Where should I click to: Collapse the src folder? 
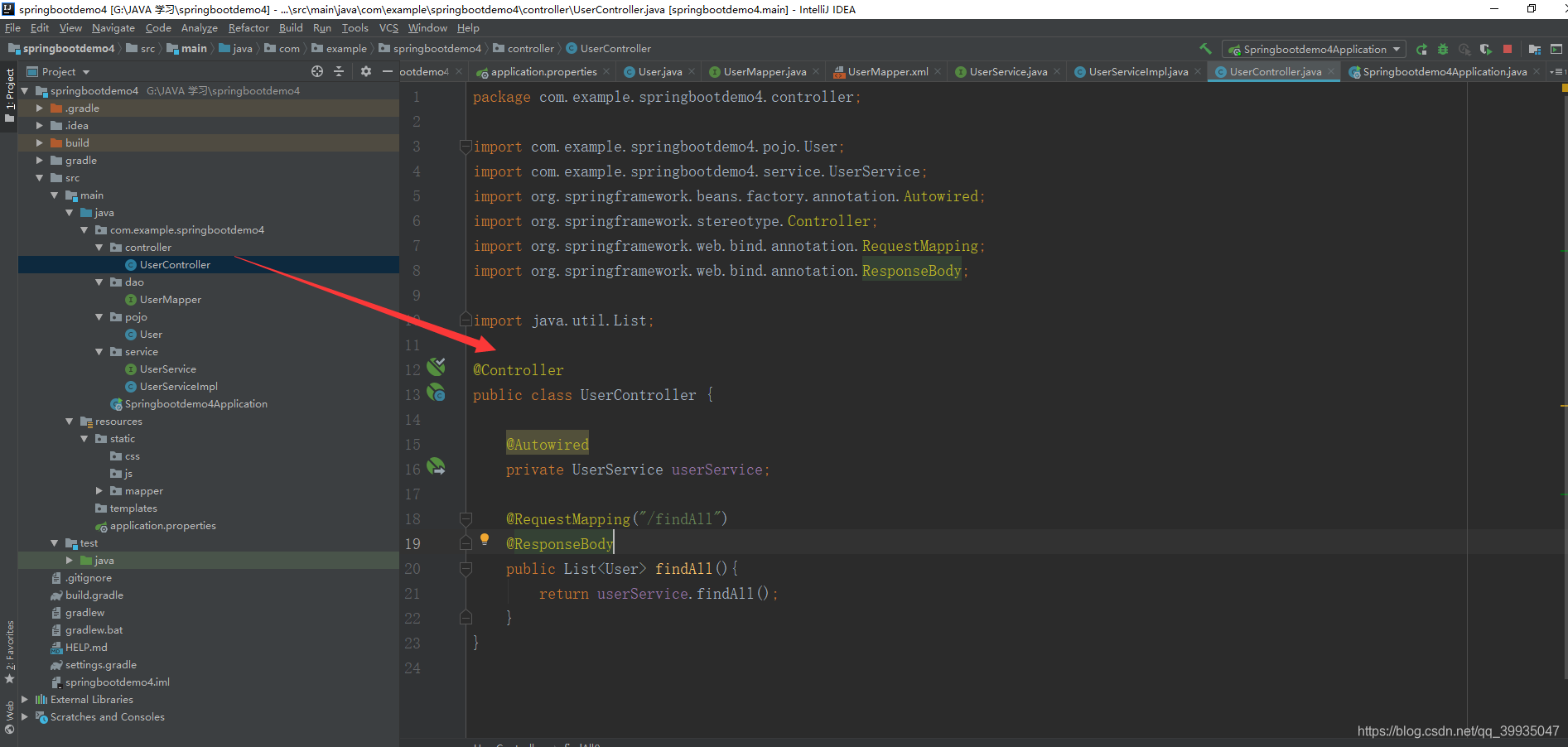(x=39, y=178)
